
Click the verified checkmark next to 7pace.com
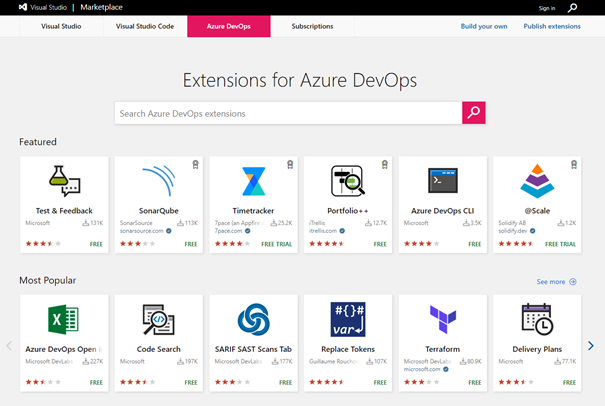[x=247, y=231]
